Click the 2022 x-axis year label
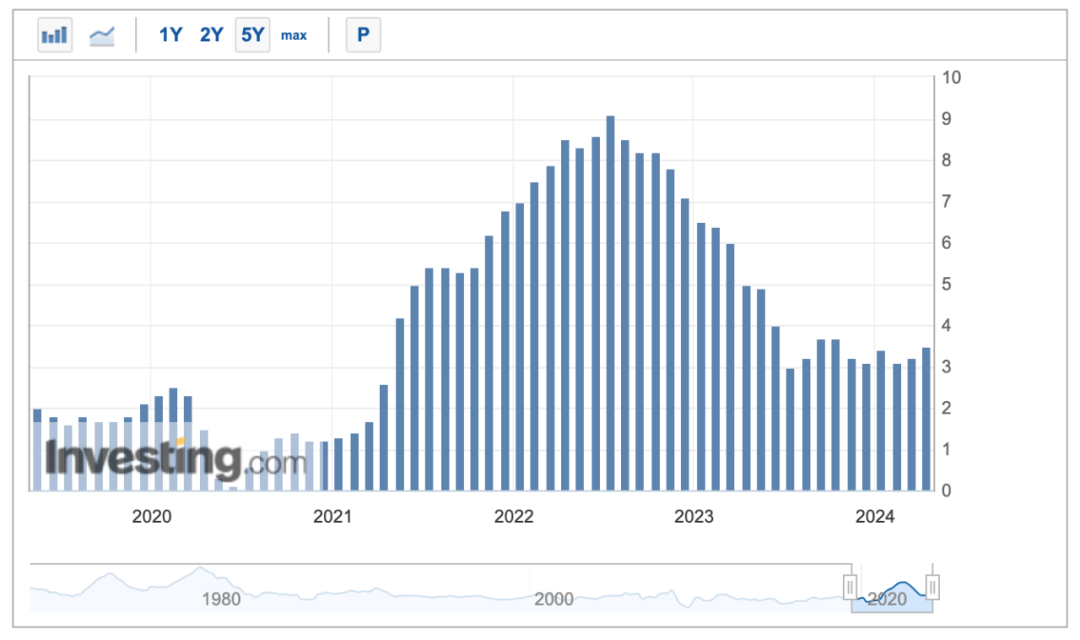1080x640 pixels. click(x=513, y=517)
